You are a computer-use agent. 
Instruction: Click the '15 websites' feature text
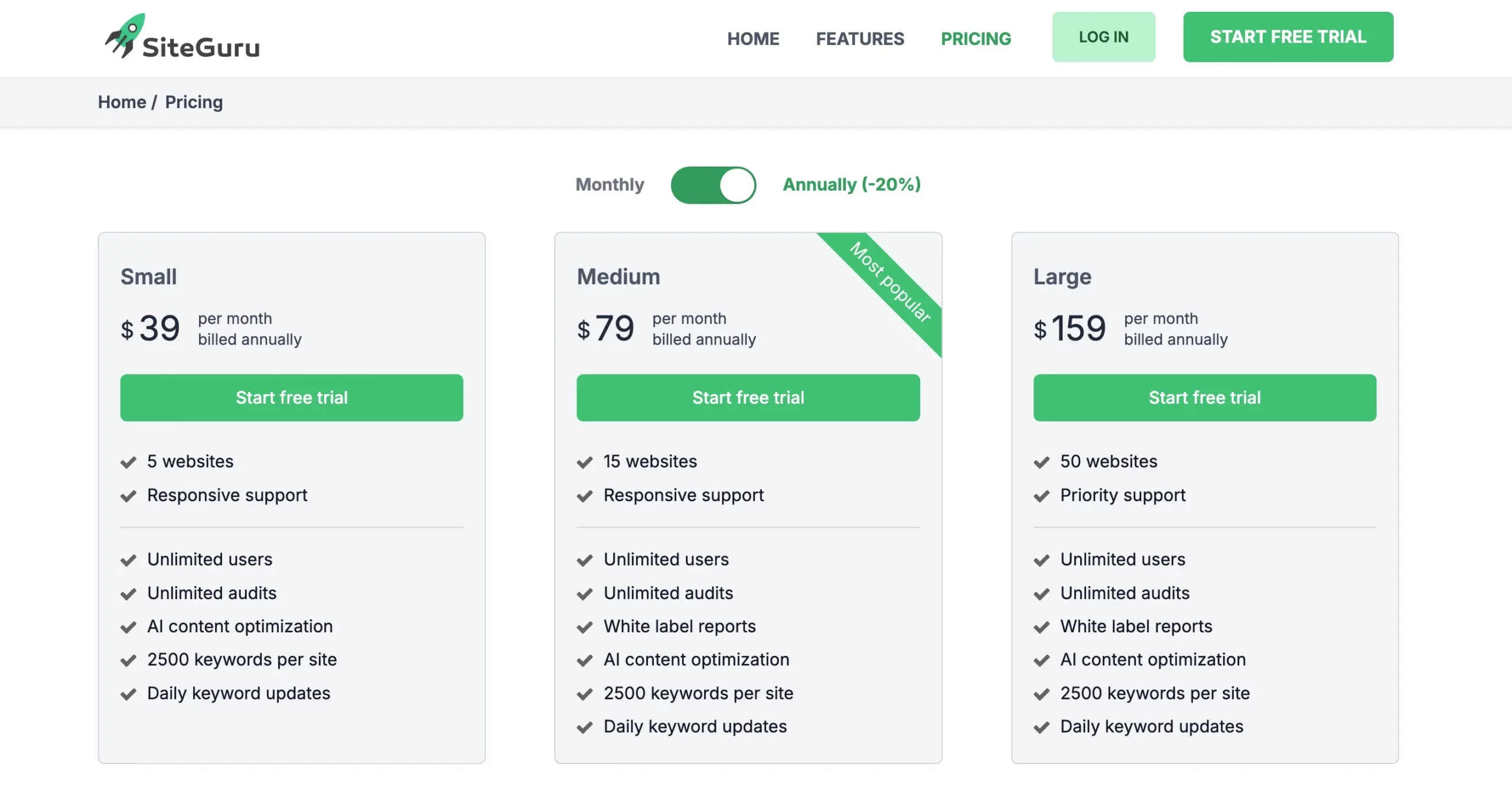[650, 461]
